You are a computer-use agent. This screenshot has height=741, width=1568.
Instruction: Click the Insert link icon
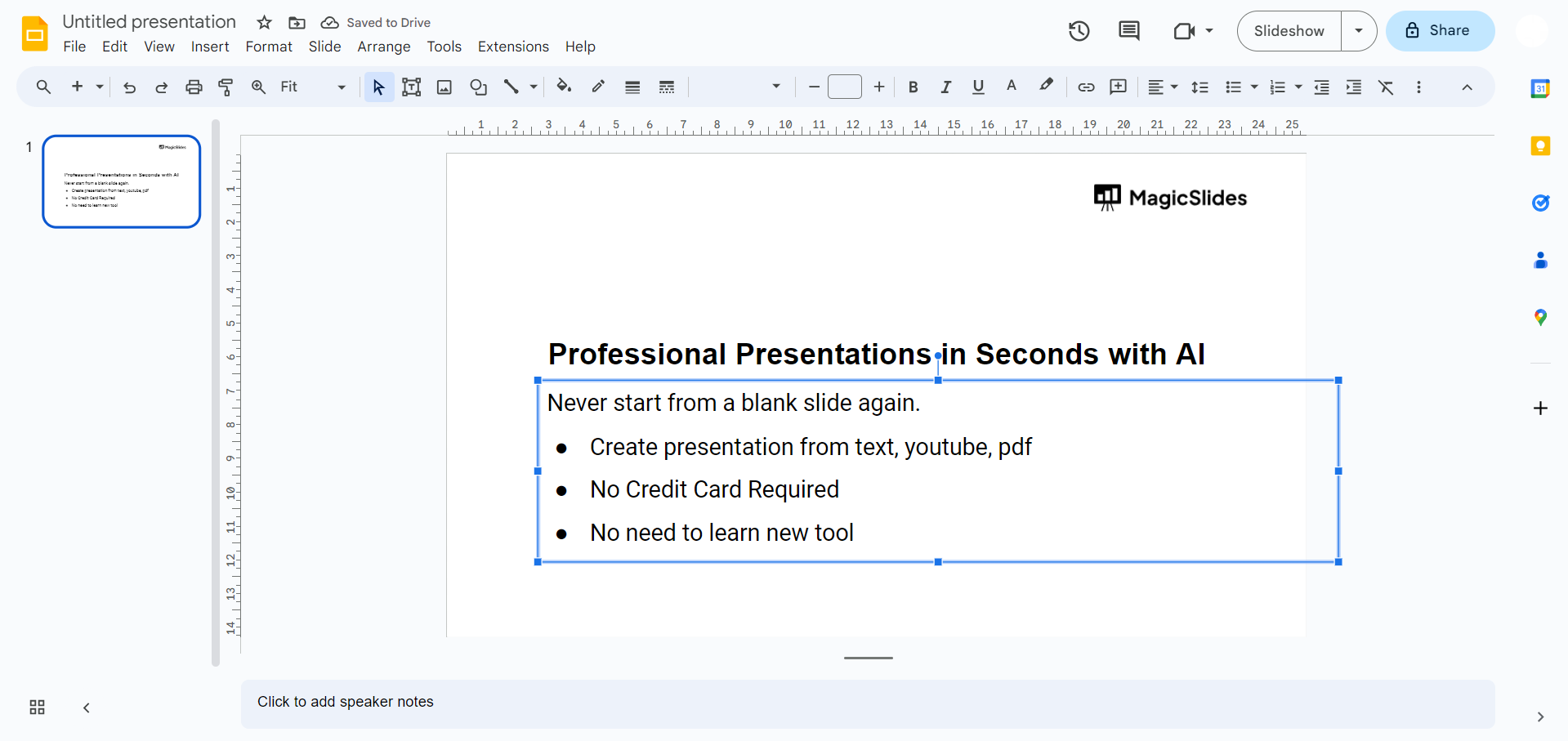tap(1086, 87)
